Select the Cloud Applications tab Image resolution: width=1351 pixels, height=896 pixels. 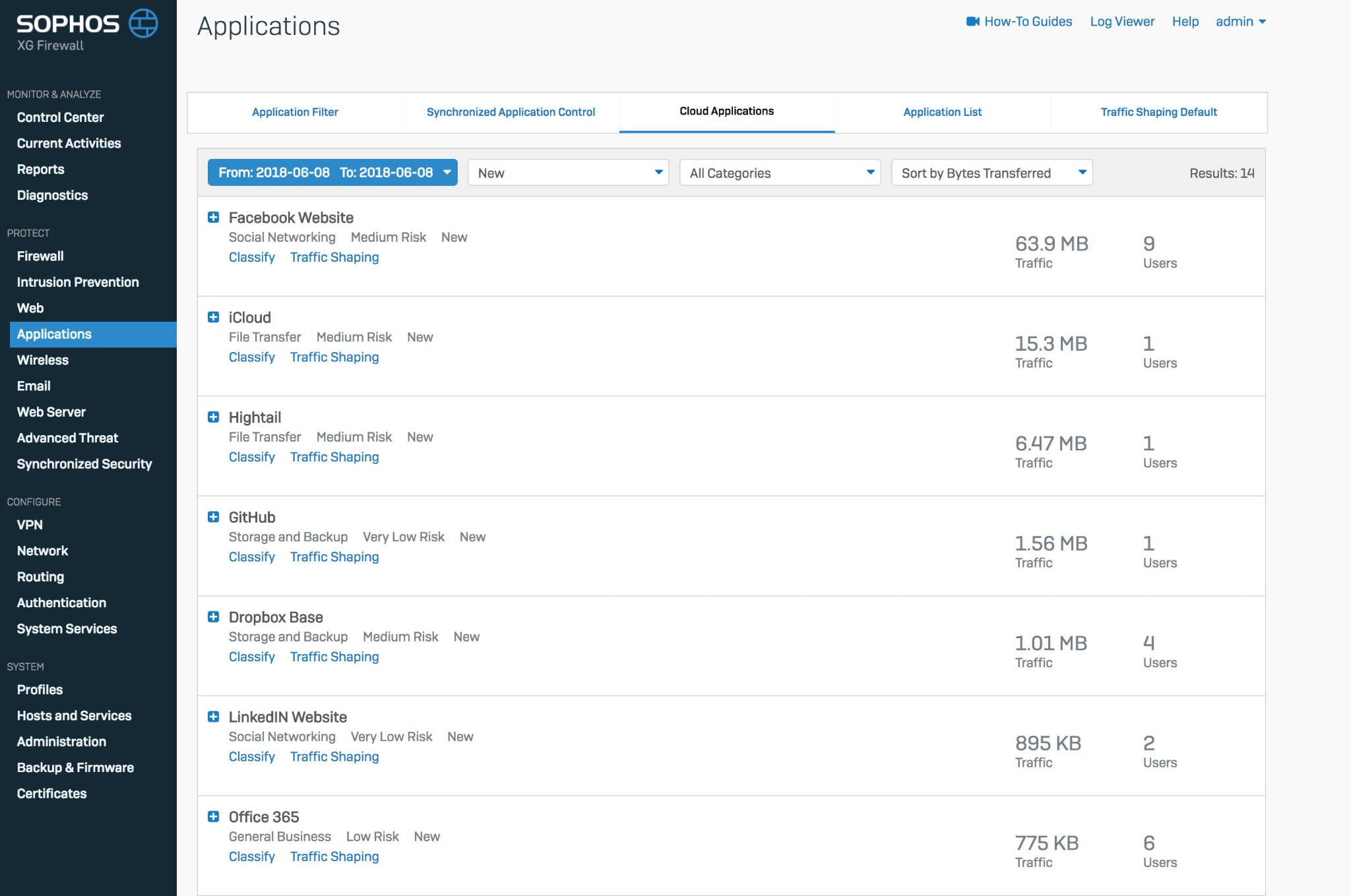(x=727, y=111)
